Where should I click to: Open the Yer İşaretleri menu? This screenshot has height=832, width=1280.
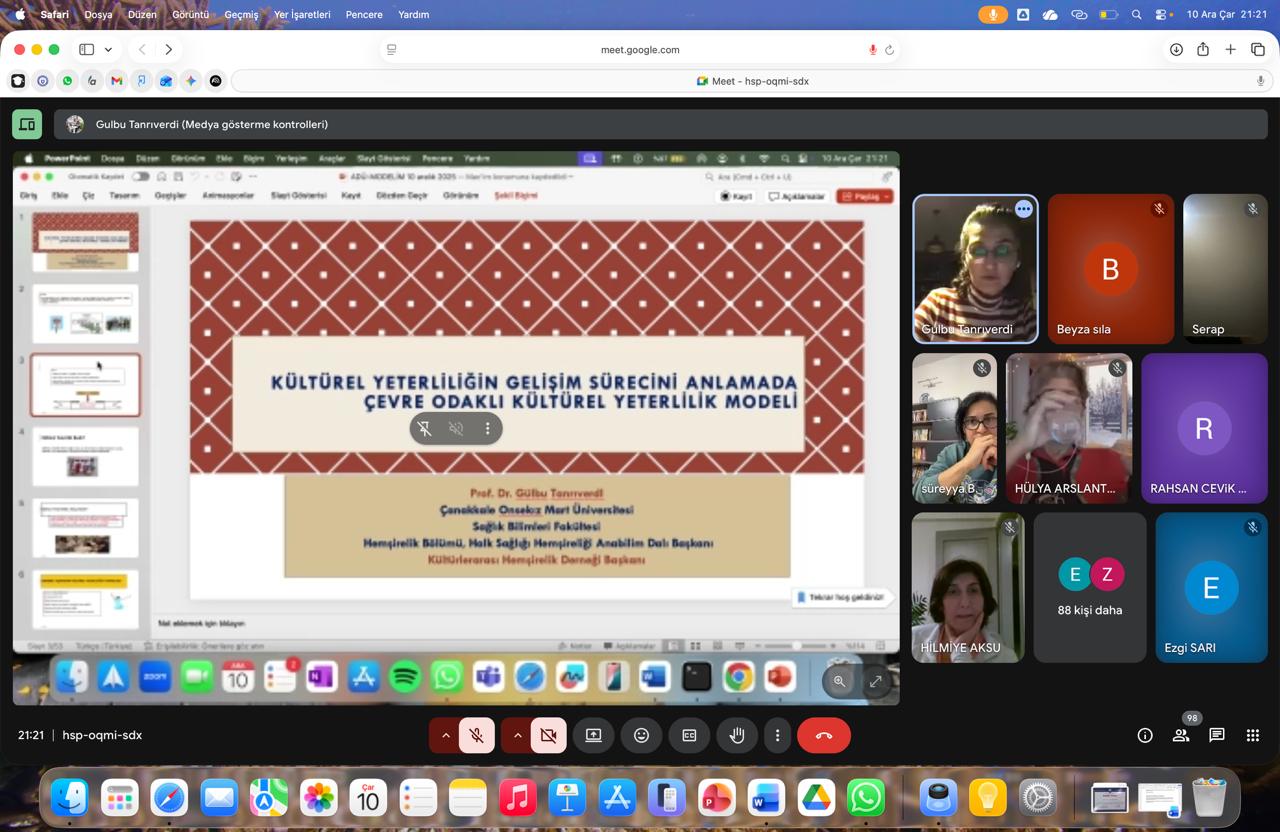click(302, 15)
